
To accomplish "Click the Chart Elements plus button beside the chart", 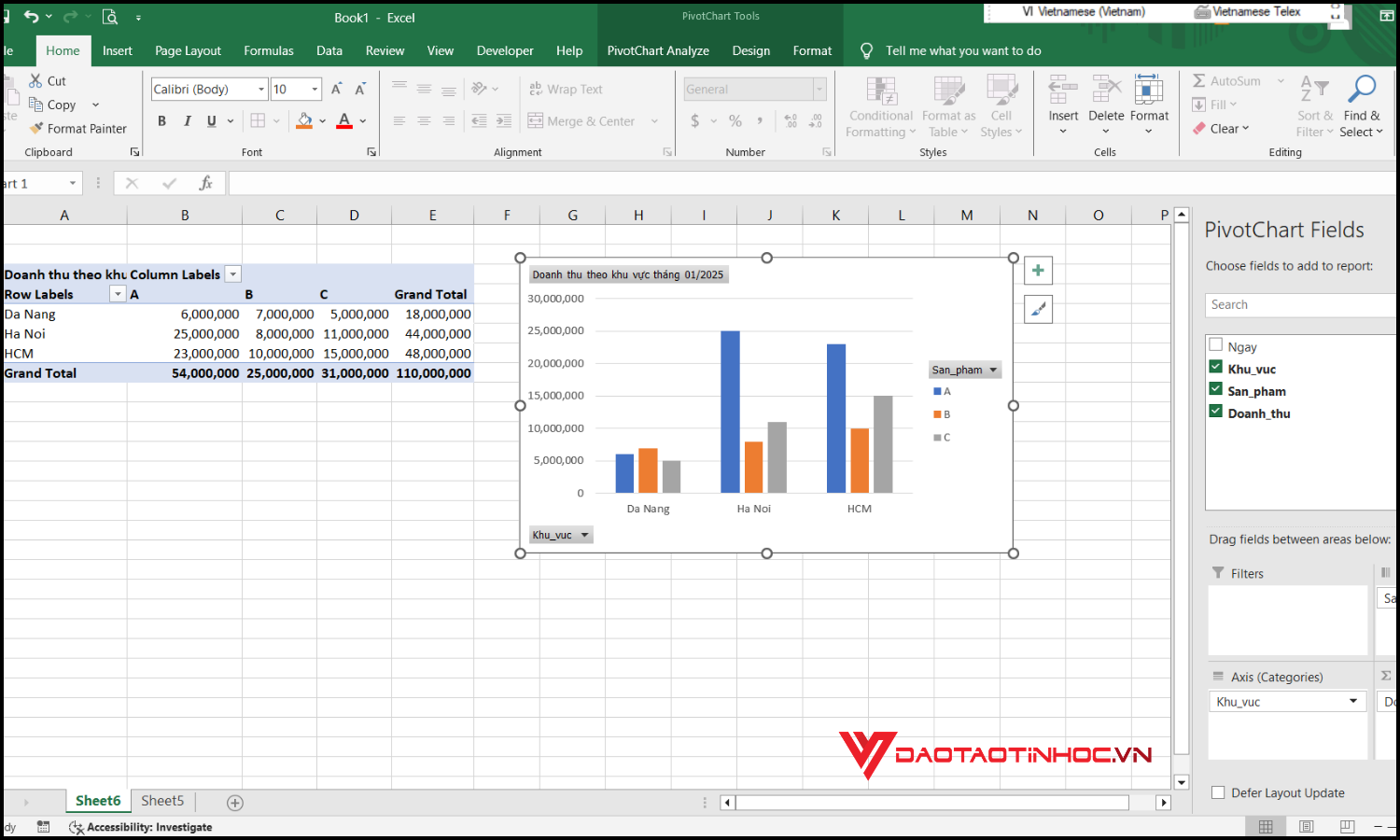I will 1037,270.
